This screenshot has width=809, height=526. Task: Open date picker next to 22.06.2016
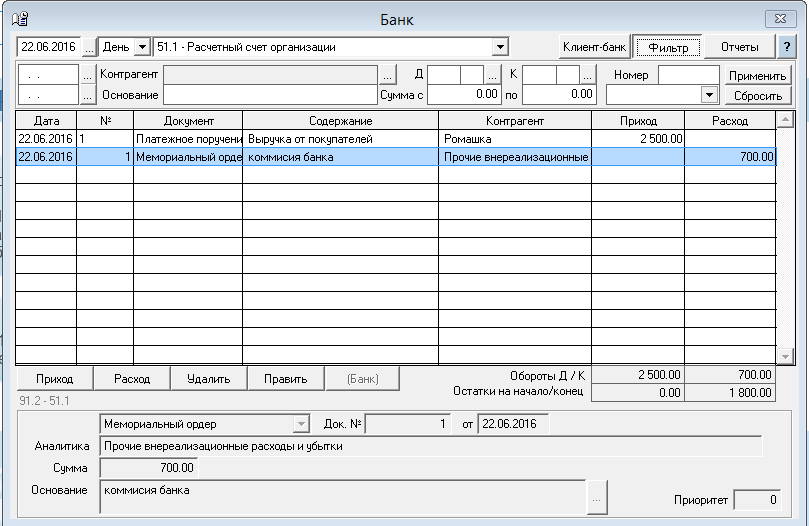tap(89, 47)
